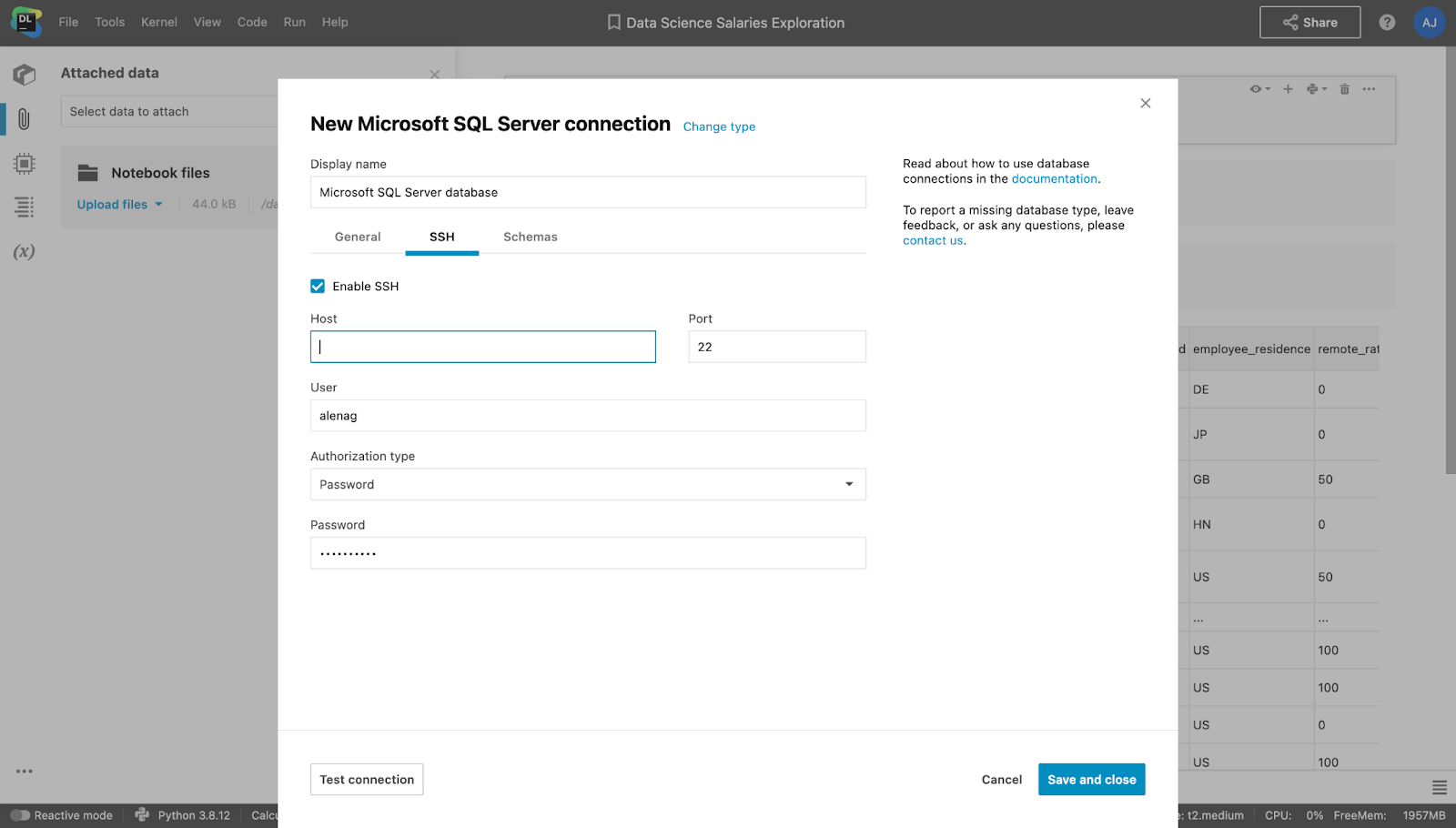Switch to the General tab
The image size is (1456, 828).
tap(358, 237)
